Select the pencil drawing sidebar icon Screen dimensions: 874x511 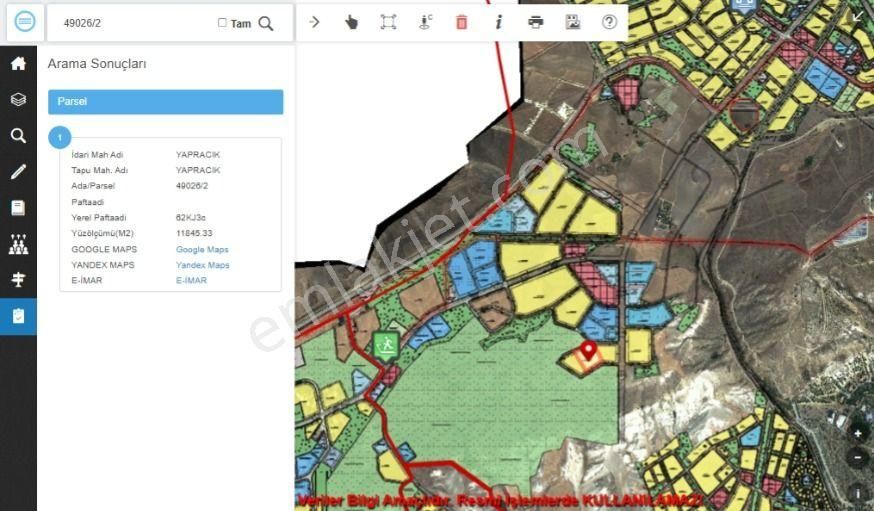coord(18,172)
